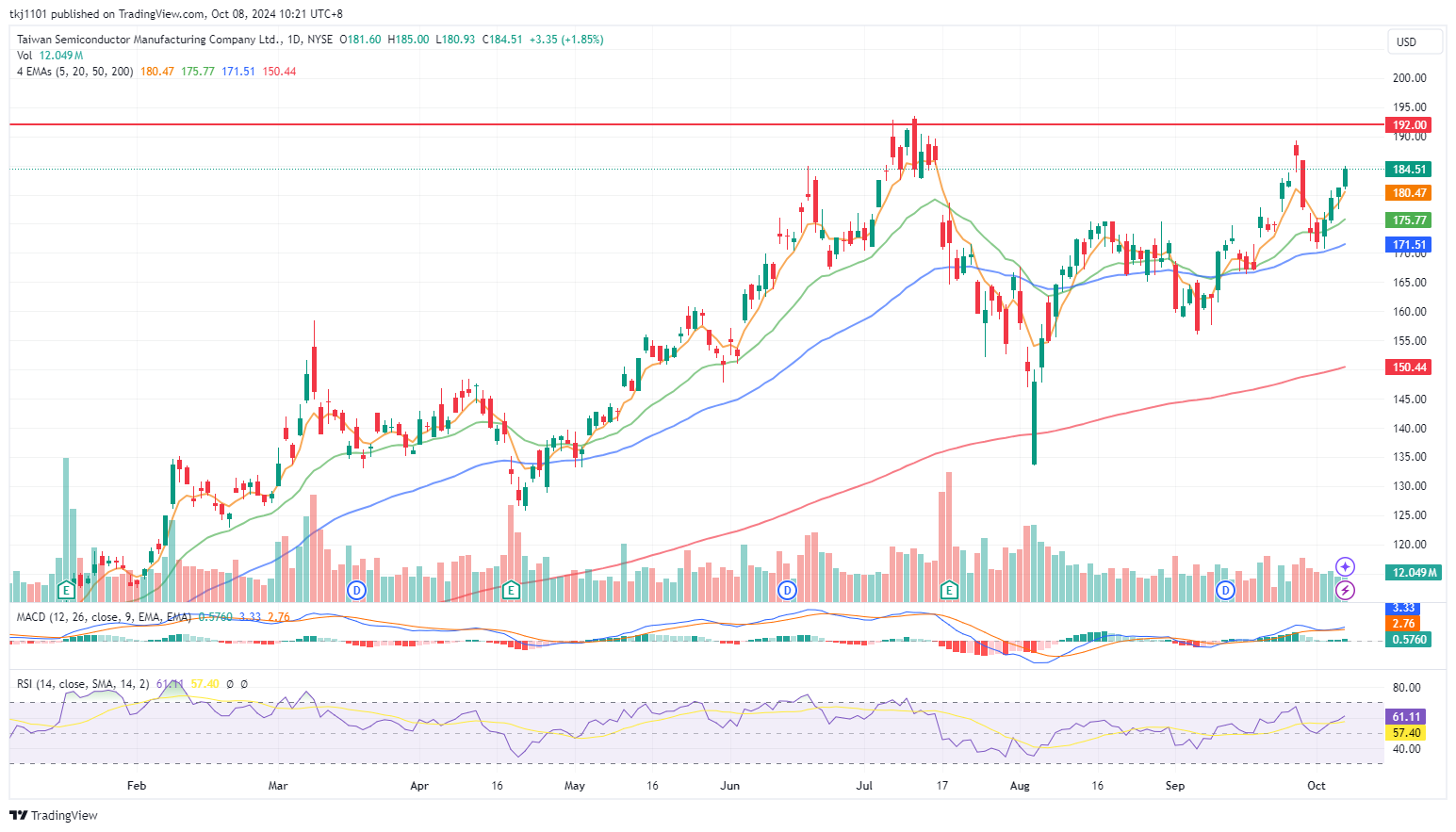The image size is (1456, 832).
Task: Click the Aug date on the time axis
Action: pyautogui.click(x=1020, y=786)
